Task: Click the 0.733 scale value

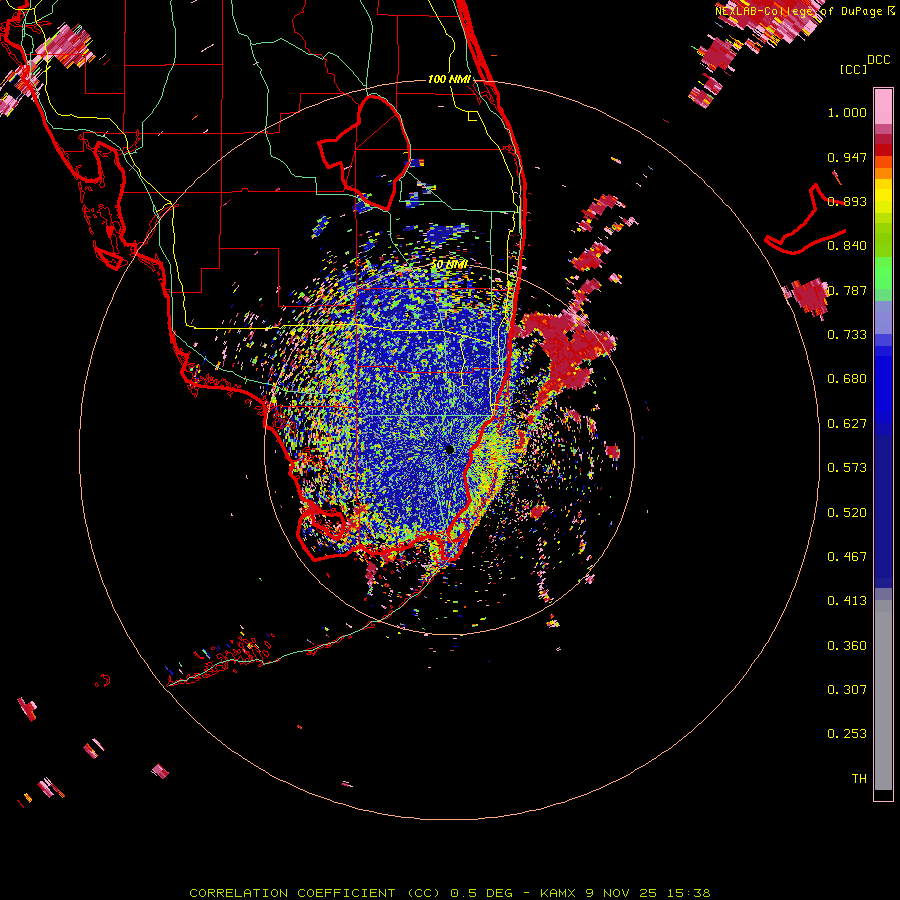Action: coord(847,335)
